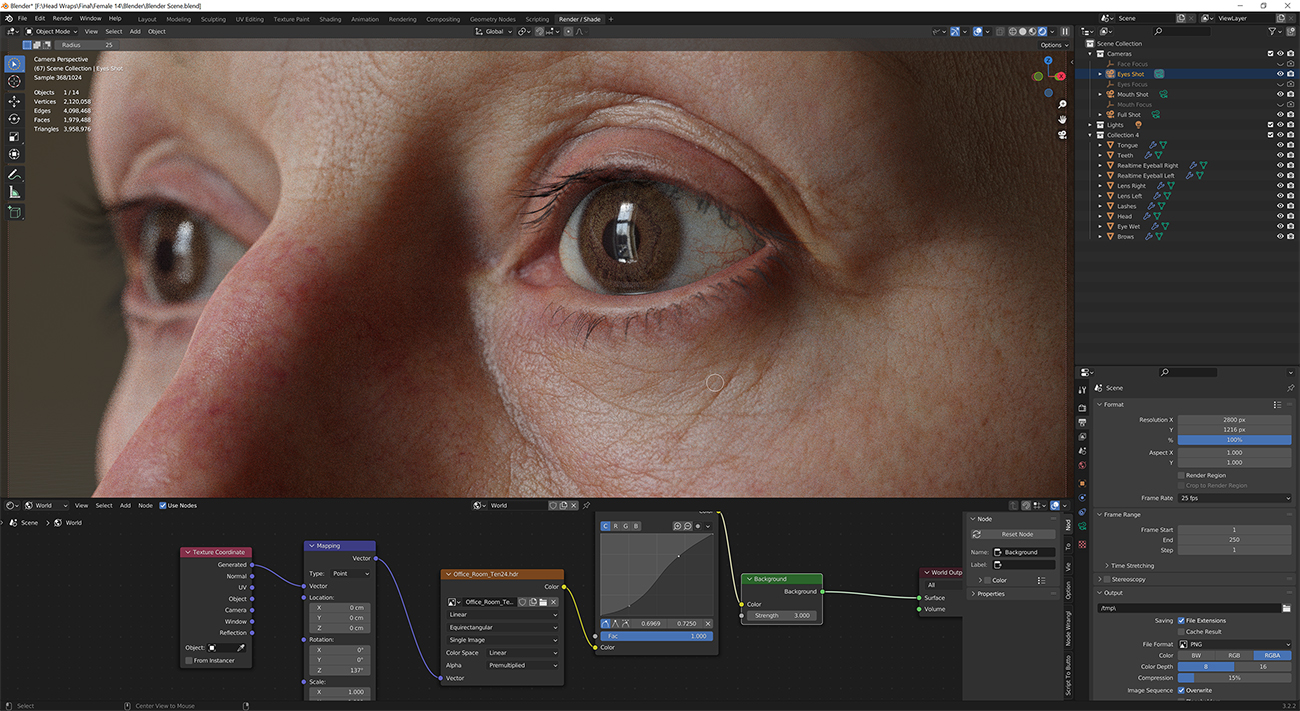Enable the Render Region checkbox

click(1181, 475)
